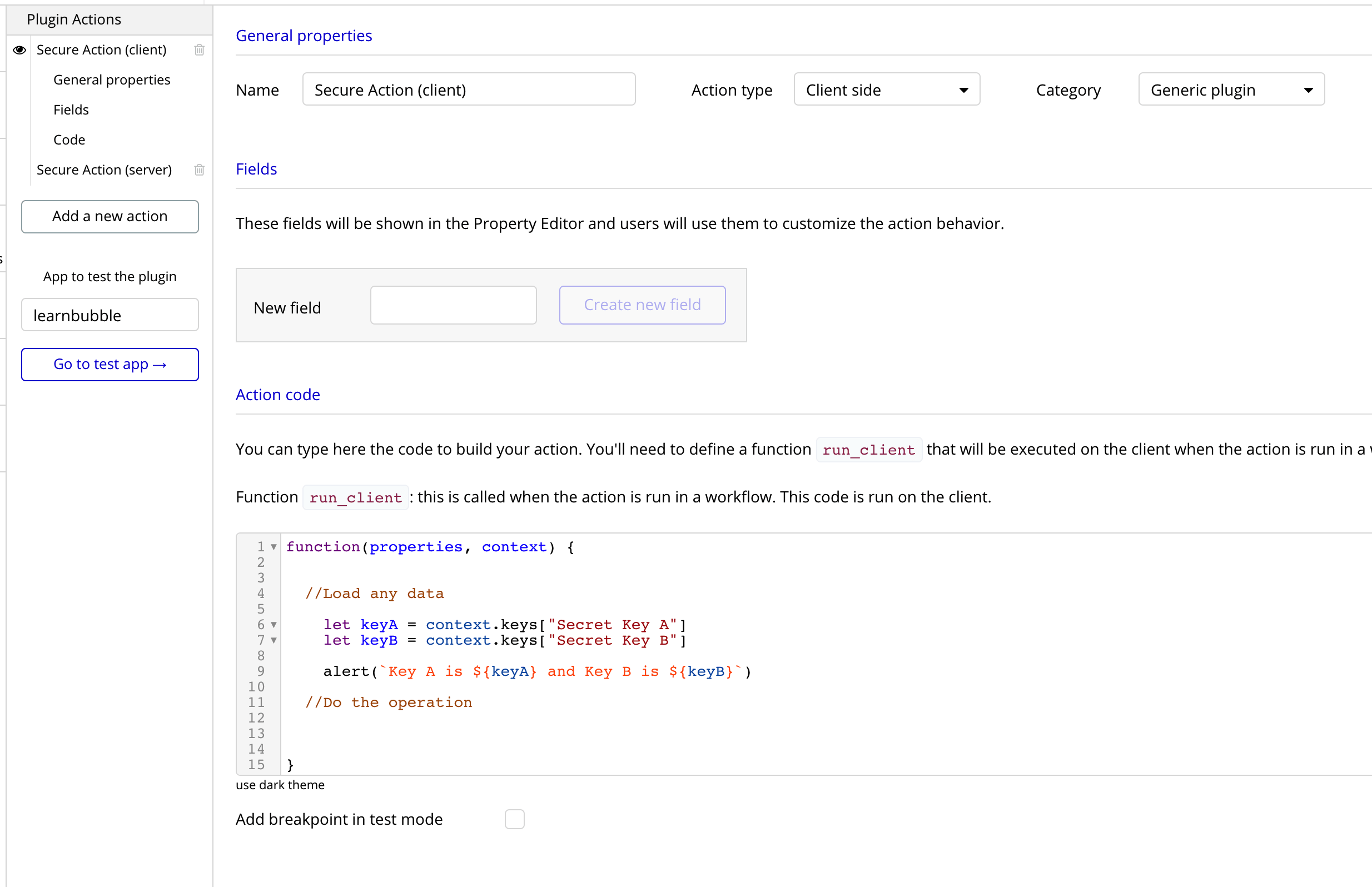The height and width of the screenshot is (887, 1372).
Task: Toggle use dark theme link
Action: pos(280,785)
